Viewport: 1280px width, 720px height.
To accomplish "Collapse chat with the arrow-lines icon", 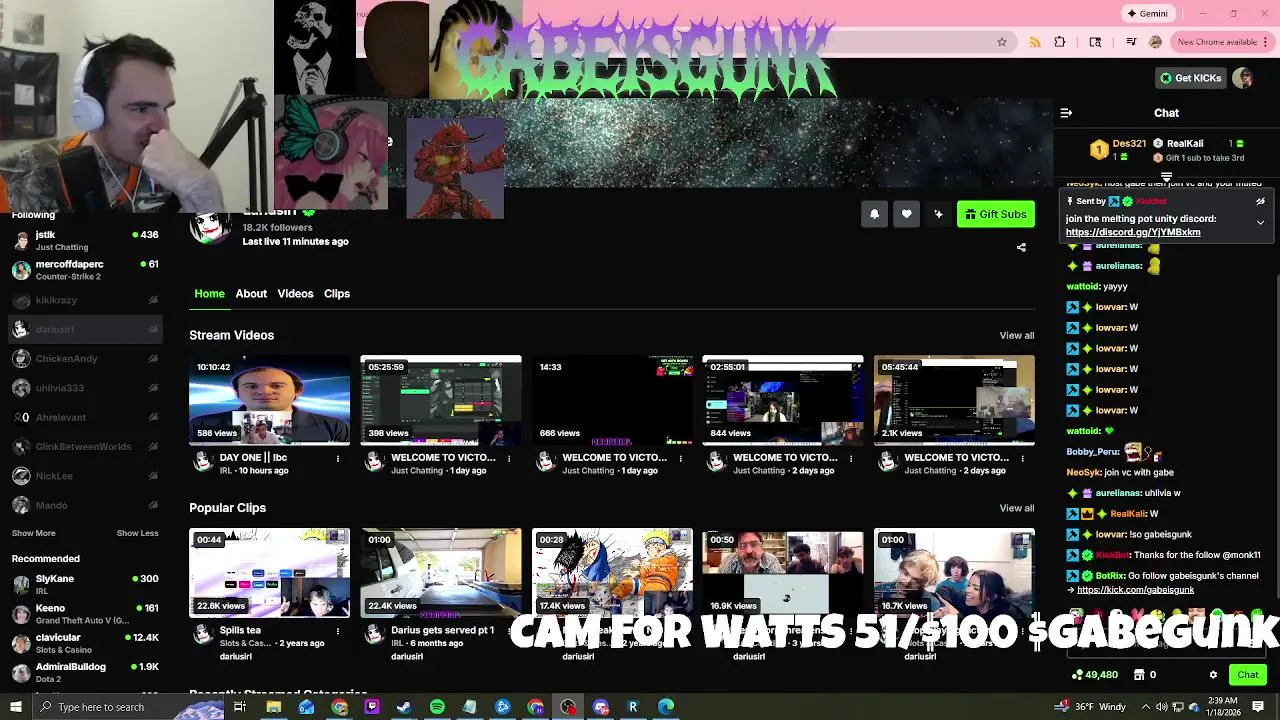I will (1066, 113).
